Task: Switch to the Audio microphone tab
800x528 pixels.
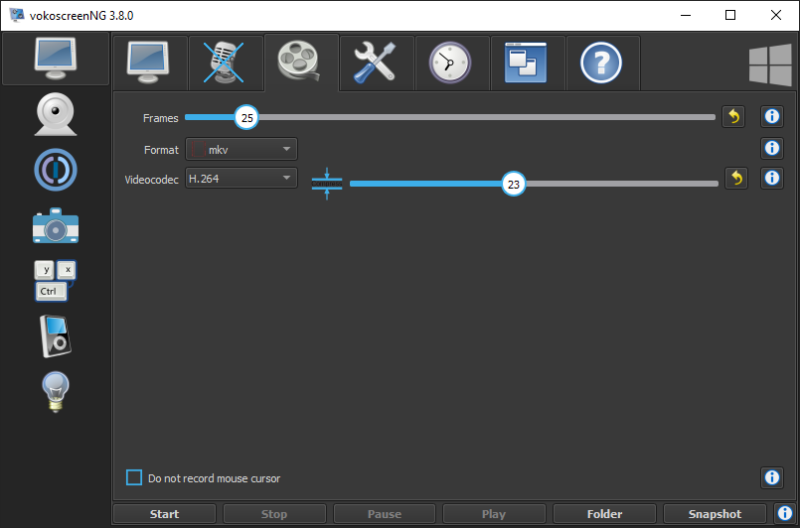Action: (x=224, y=63)
